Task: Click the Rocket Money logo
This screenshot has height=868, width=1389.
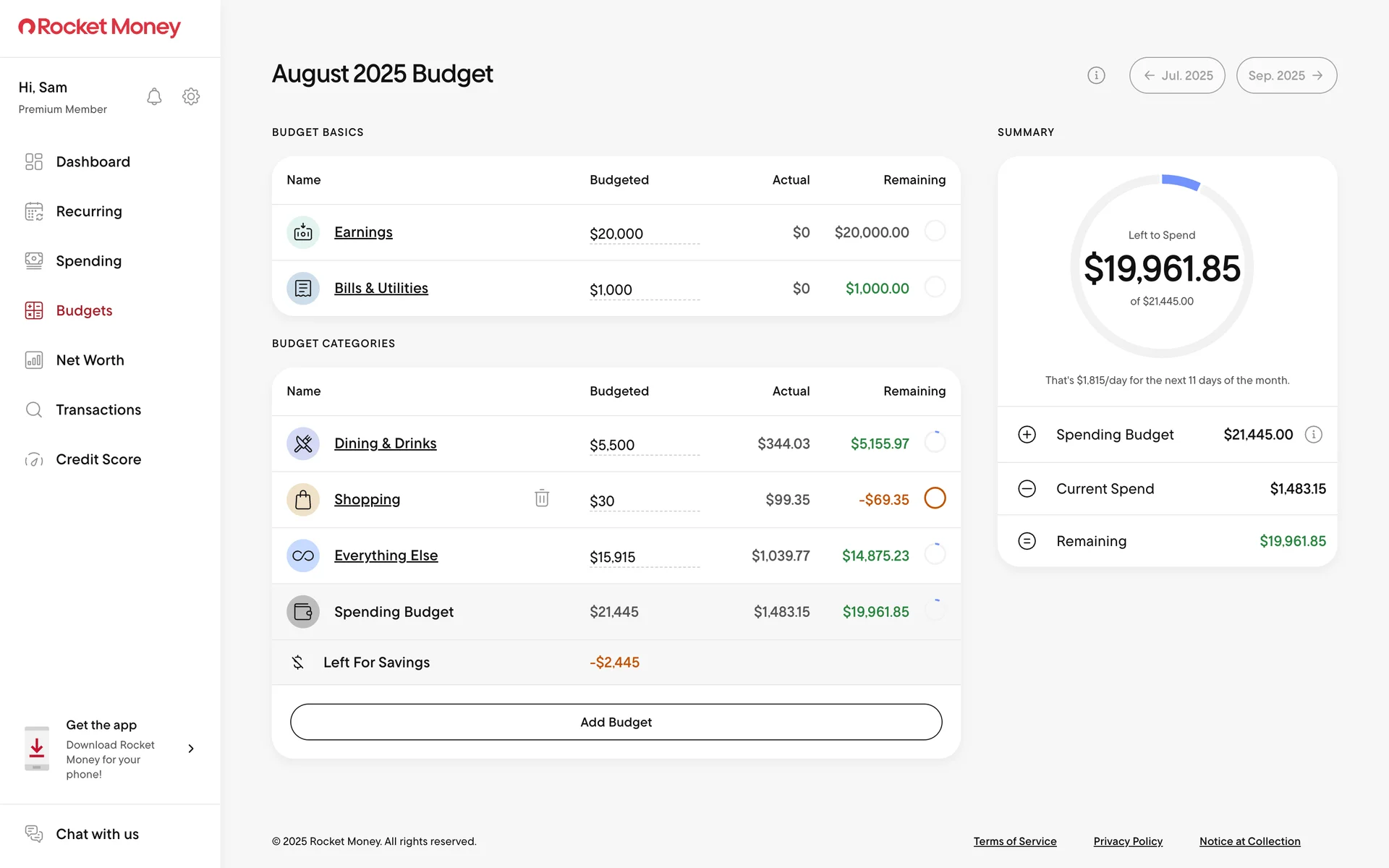Action: pos(100,27)
